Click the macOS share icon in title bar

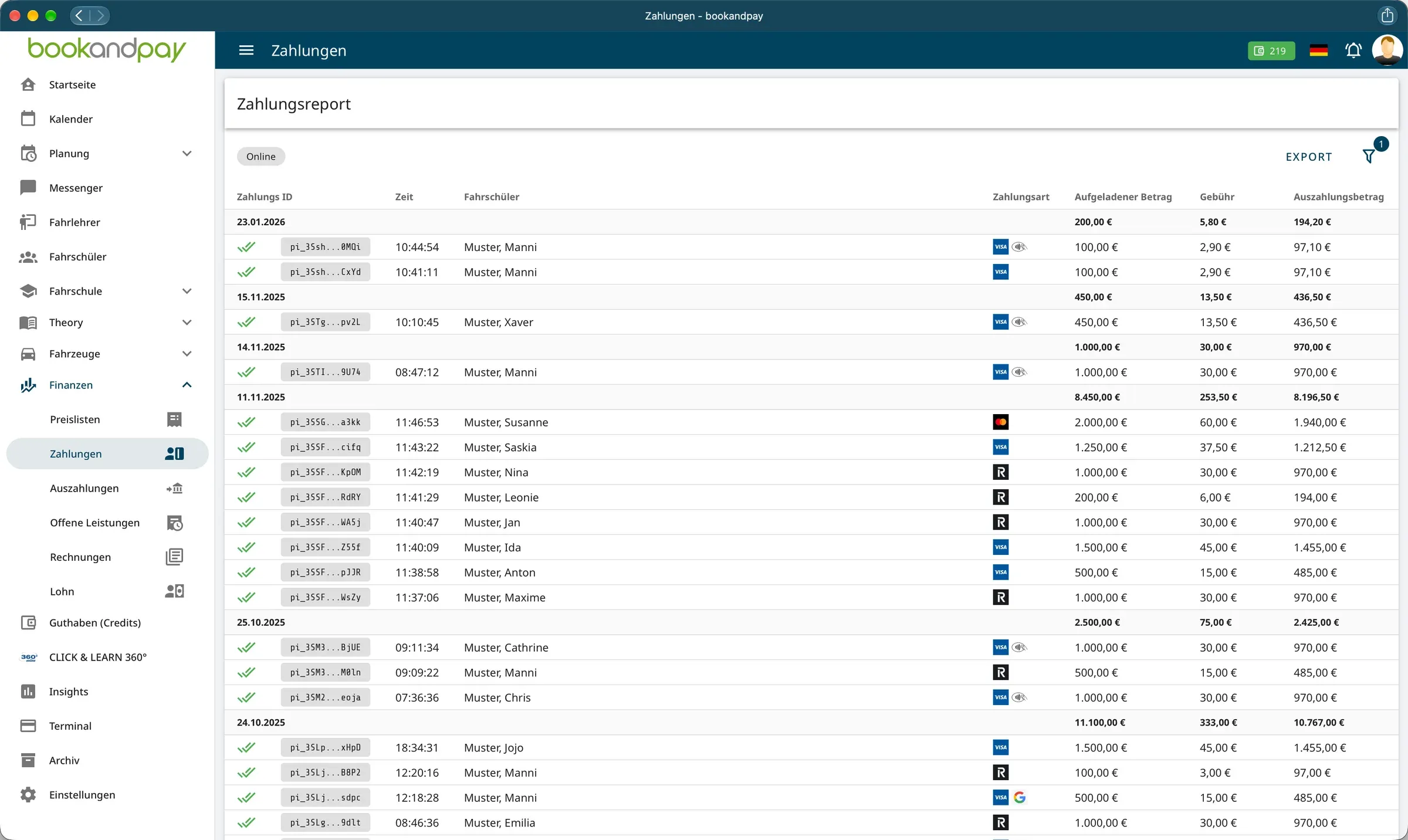1387,15
